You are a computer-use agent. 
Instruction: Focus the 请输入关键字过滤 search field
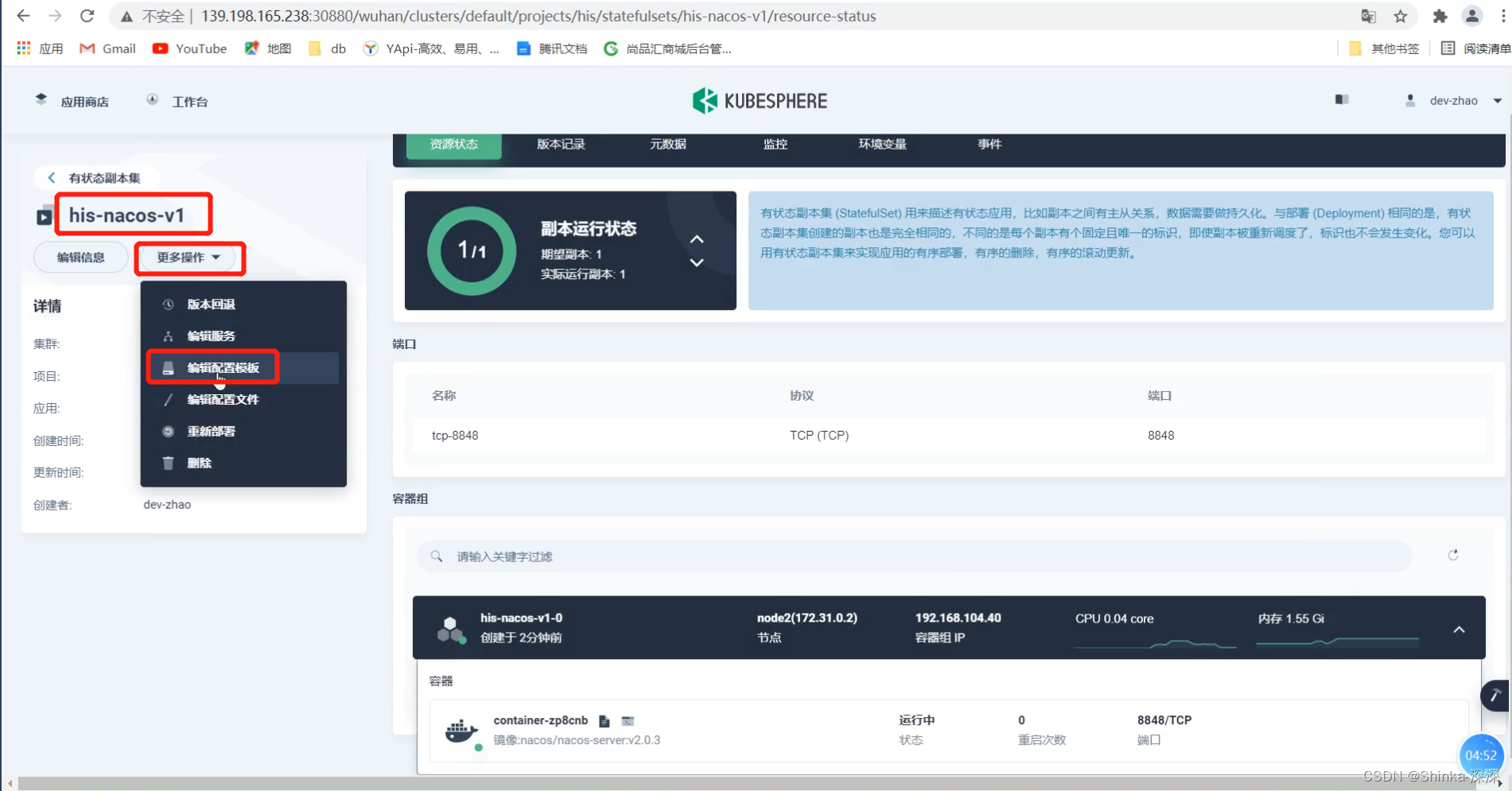[x=915, y=556]
